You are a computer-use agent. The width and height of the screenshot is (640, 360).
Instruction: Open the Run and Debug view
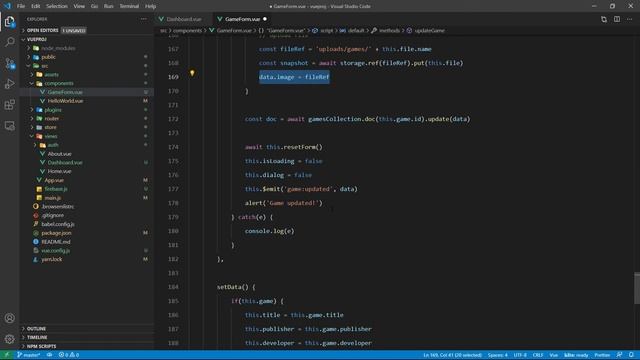click(9, 84)
